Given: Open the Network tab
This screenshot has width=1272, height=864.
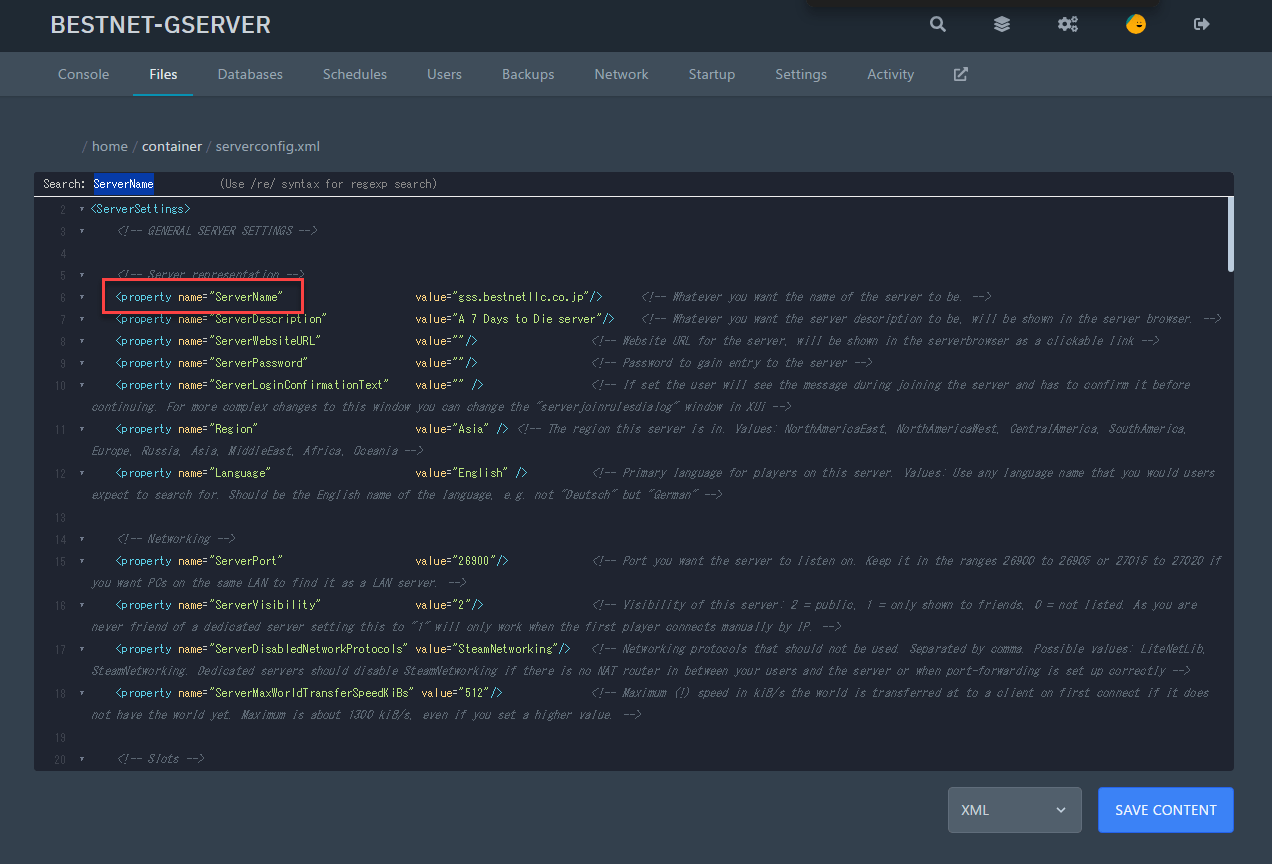Looking at the screenshot, I should pos(621,74).
